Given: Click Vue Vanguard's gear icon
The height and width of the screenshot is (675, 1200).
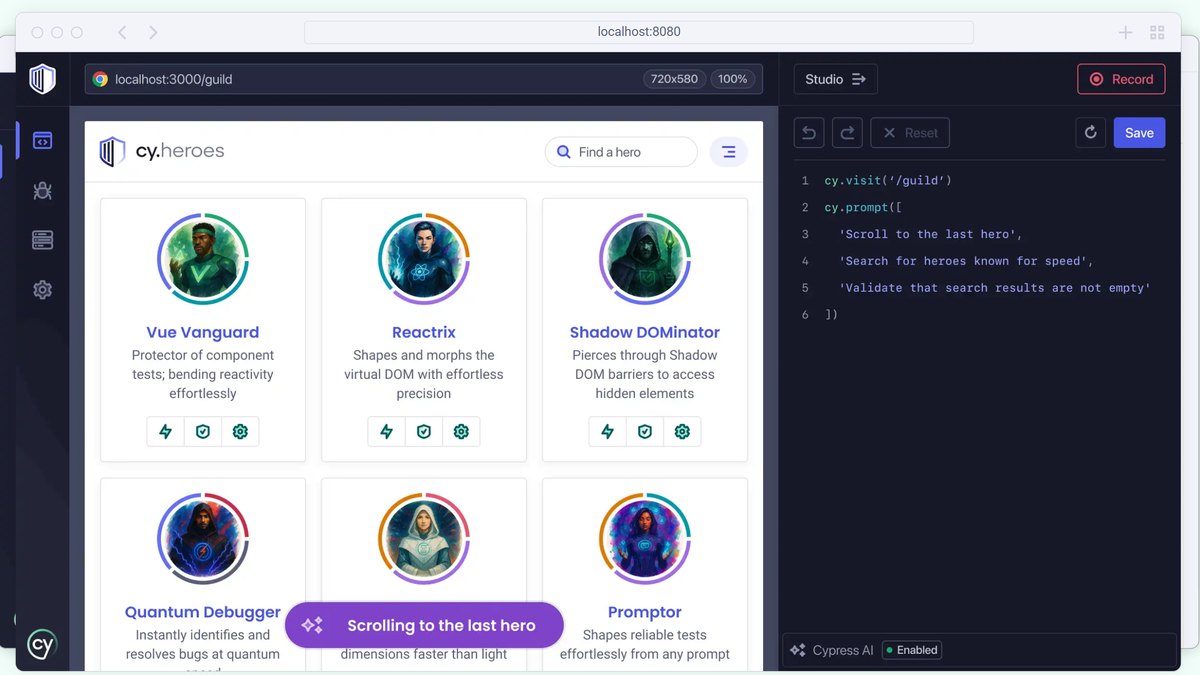Looking at the screenshot, I should pyautogui.click(x=240, y=432).
